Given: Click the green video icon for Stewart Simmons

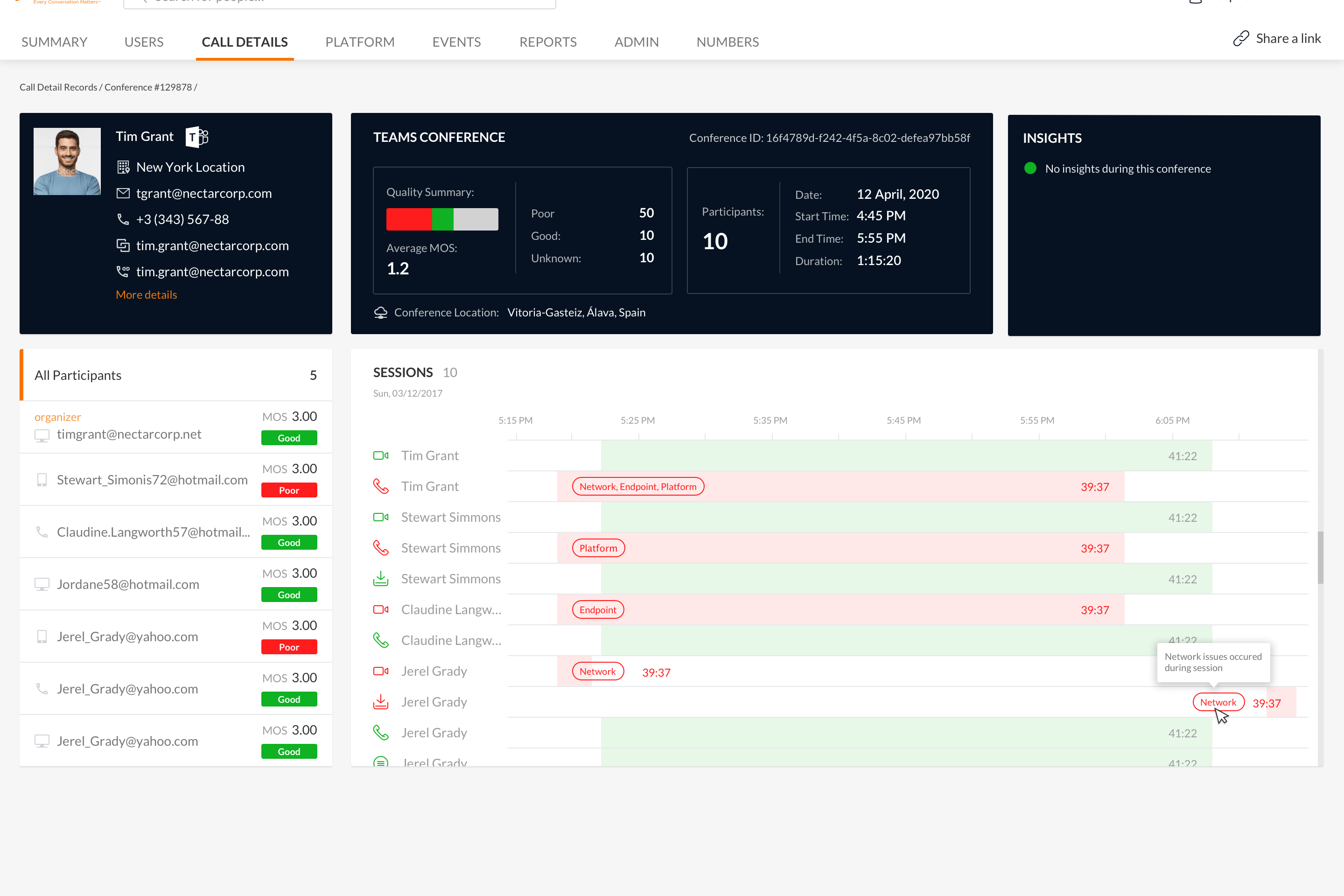Looking at the screenshot, I should click(x=381, y=517).
